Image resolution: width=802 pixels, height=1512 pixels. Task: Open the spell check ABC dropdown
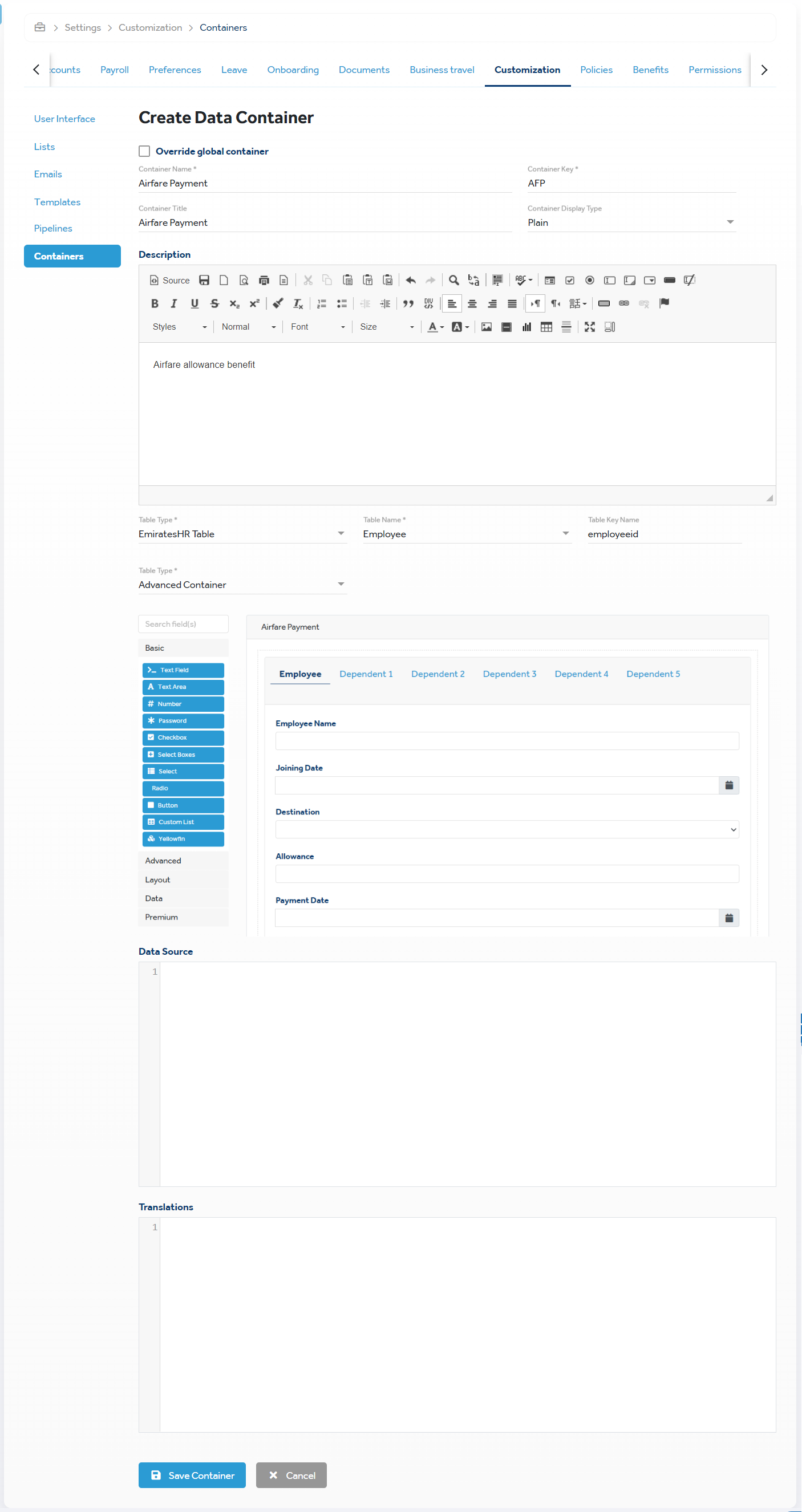point(523,280)
